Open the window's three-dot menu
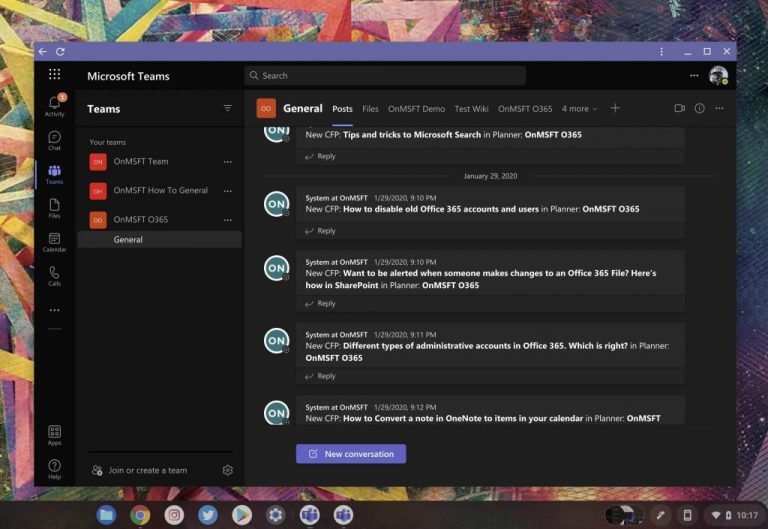 662,51
